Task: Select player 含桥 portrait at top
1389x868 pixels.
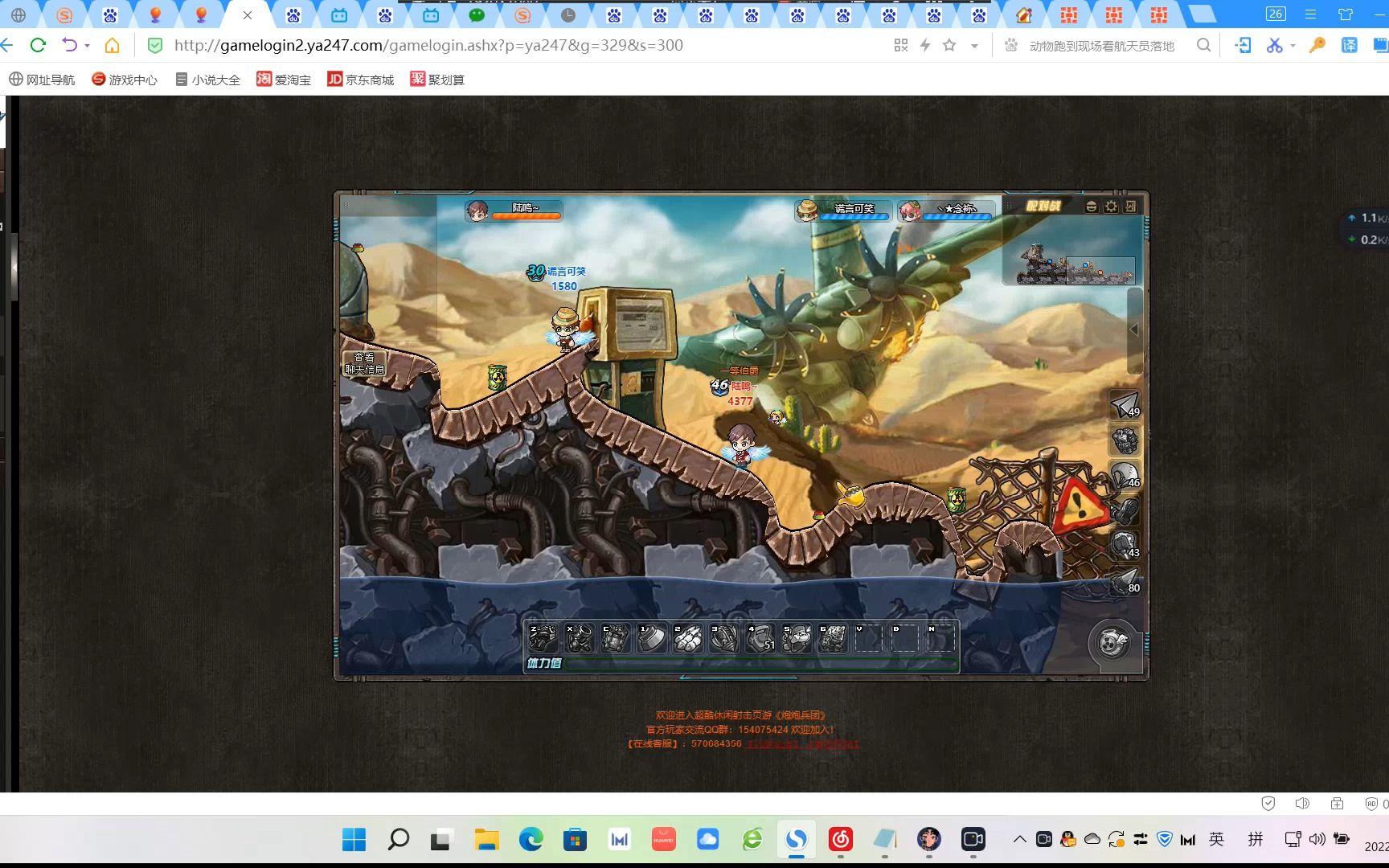Action: 910,211
